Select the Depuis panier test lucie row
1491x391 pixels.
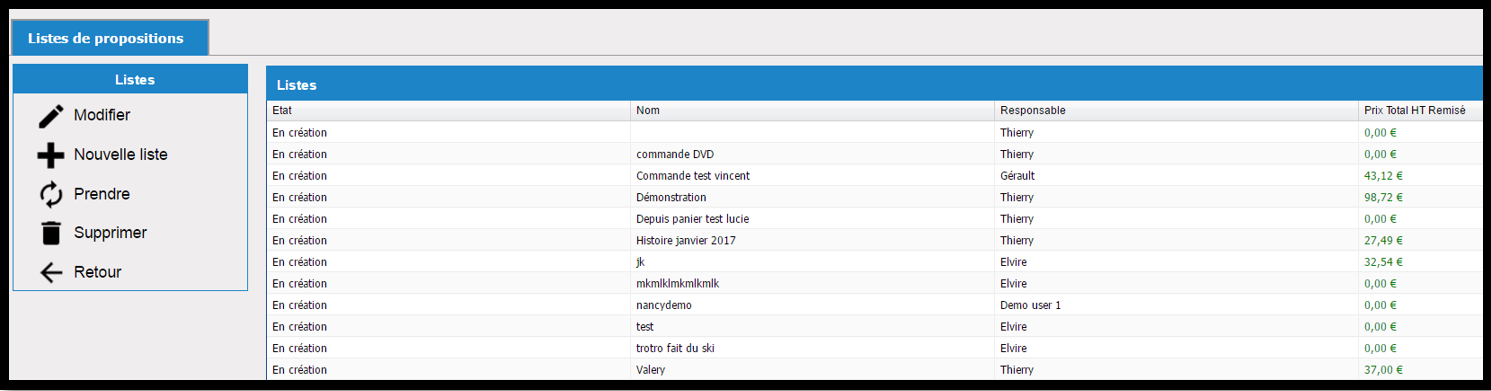click(875, 219)
